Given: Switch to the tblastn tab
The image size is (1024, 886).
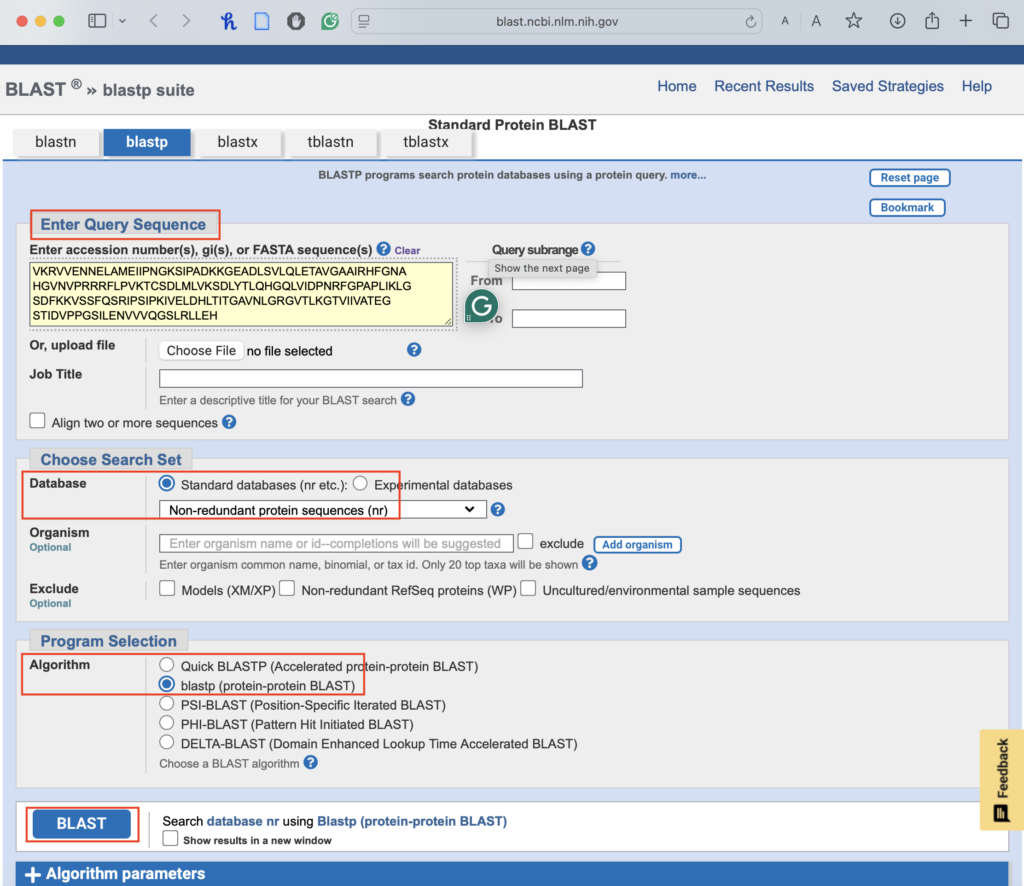Looking at the screenshot, I should point(330,142).
